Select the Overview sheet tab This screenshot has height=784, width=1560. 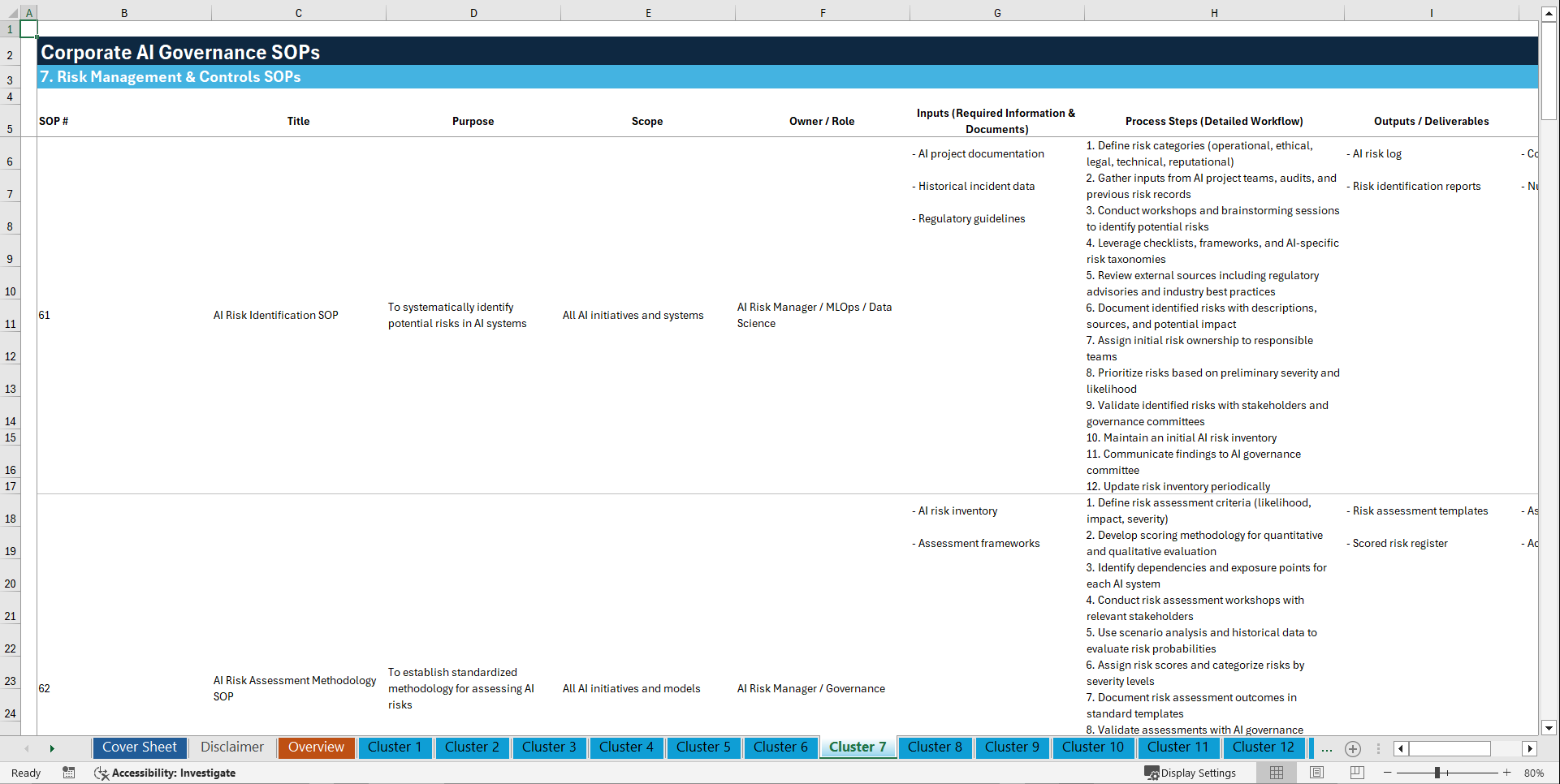pos(316,747)
